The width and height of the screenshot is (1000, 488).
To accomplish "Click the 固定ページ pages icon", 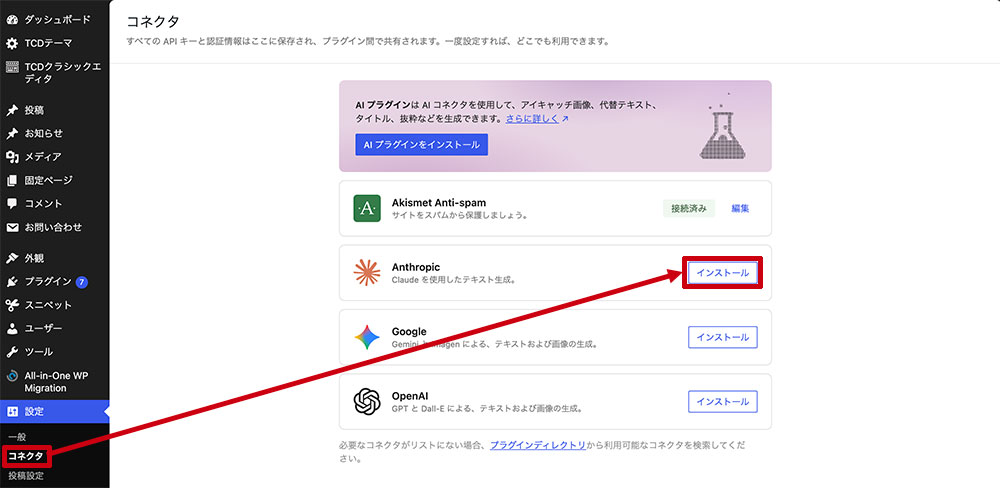I will coord(12,181).
